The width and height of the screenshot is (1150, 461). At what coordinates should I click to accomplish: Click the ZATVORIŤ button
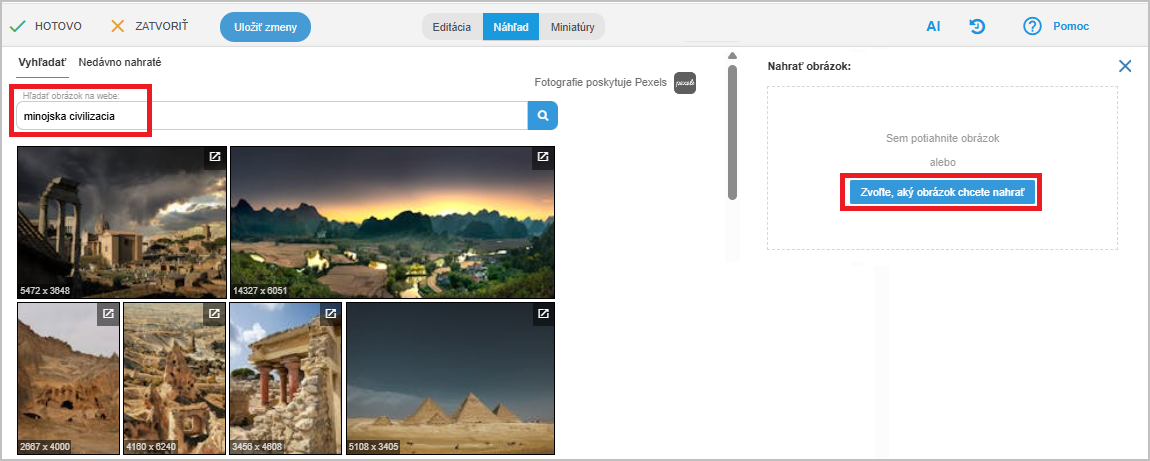coord(149,26)
